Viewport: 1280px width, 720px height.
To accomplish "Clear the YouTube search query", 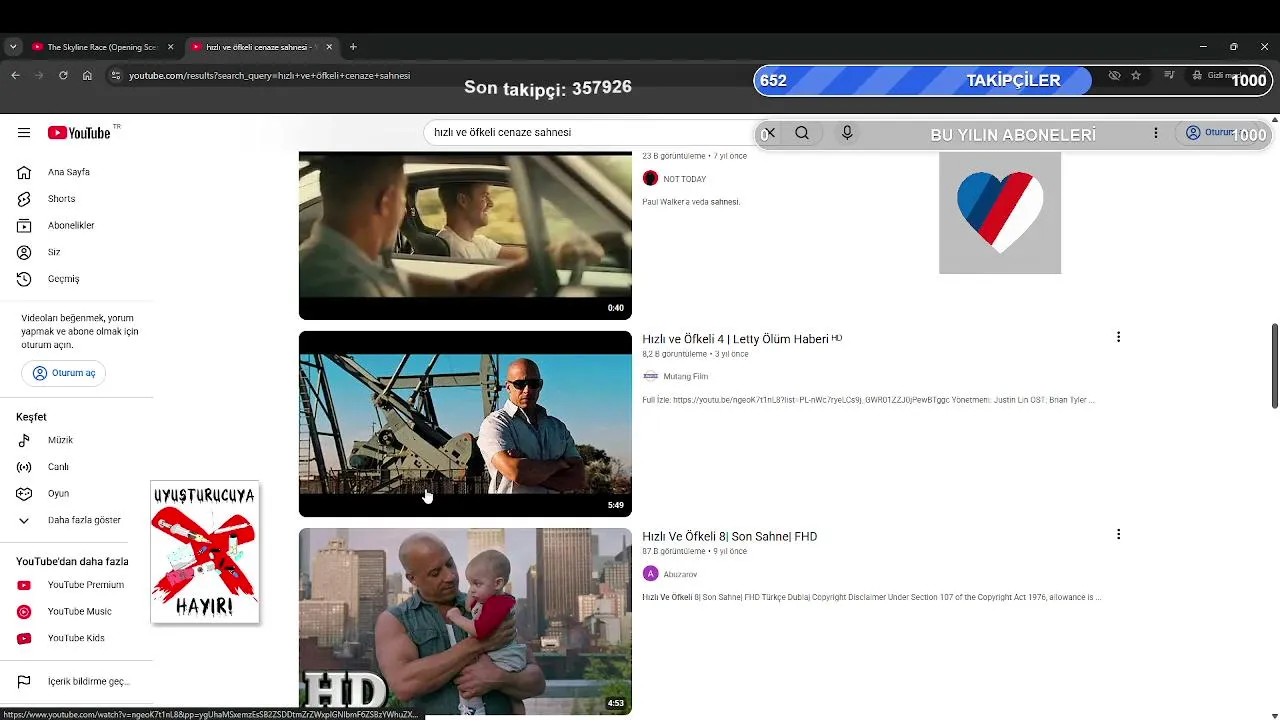I will coord(768,133).
